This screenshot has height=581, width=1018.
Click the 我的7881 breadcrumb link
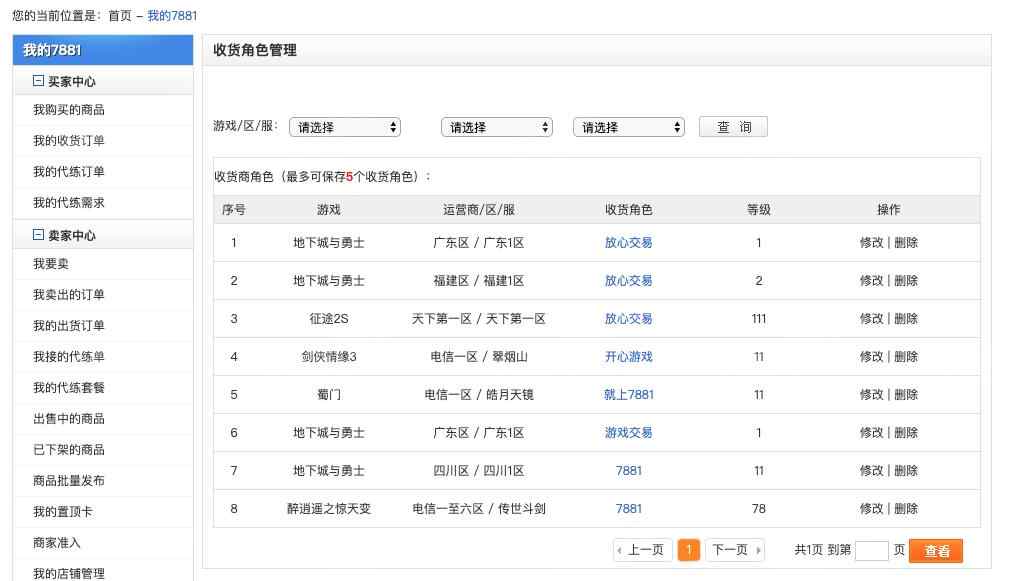(x=172, y=16)
